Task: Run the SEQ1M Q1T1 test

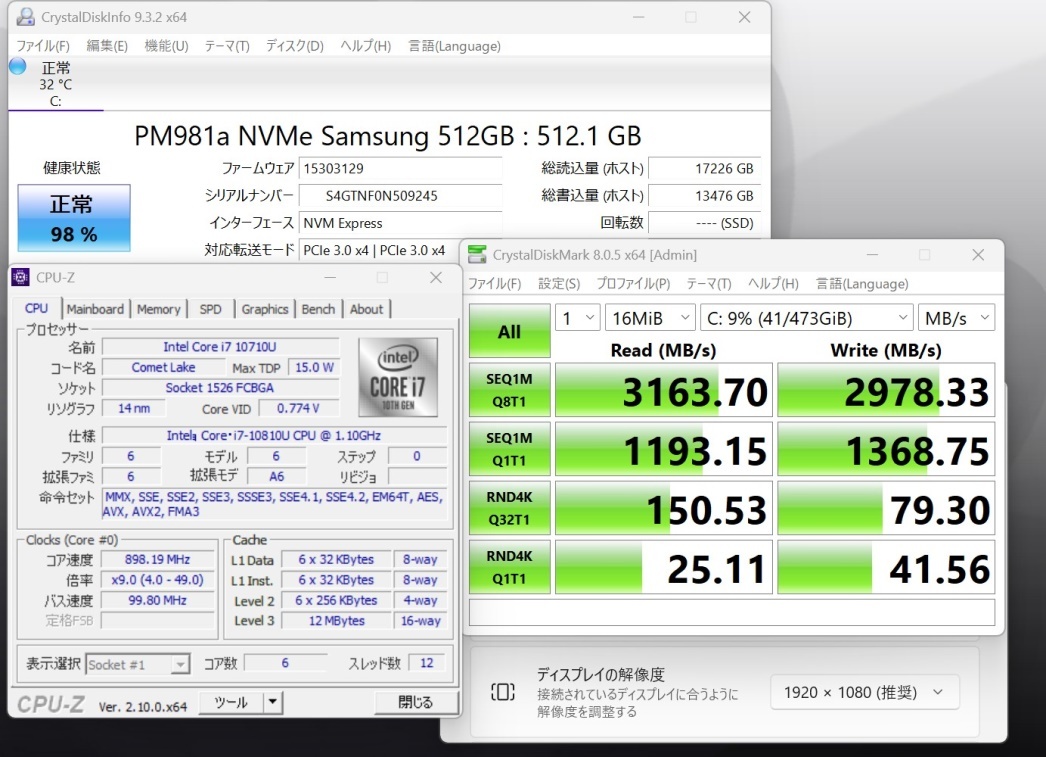Action: pos(510,449)
